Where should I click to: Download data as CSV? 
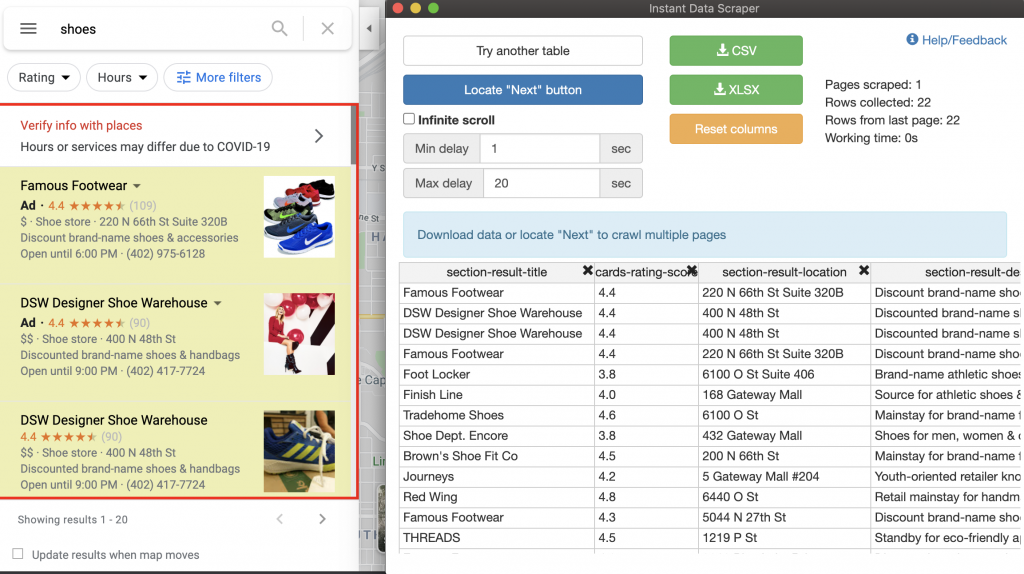[735, 51]
